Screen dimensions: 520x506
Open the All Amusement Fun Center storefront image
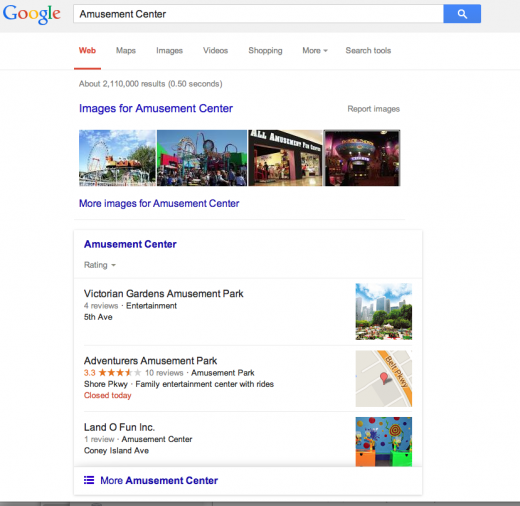(x=285, y=158)
